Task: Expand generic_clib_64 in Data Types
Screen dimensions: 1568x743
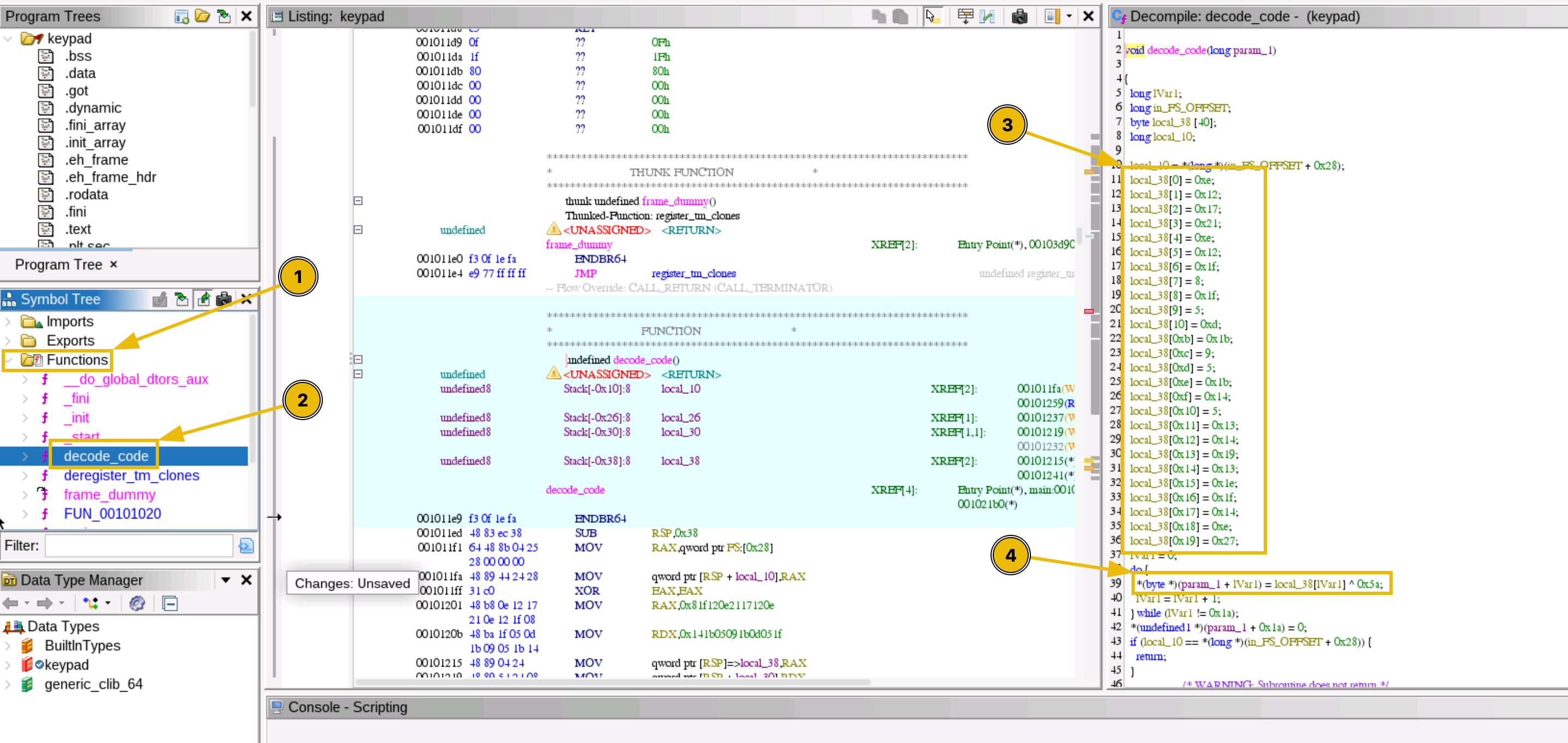Action: pyautogui.click(x=8, y=685)
